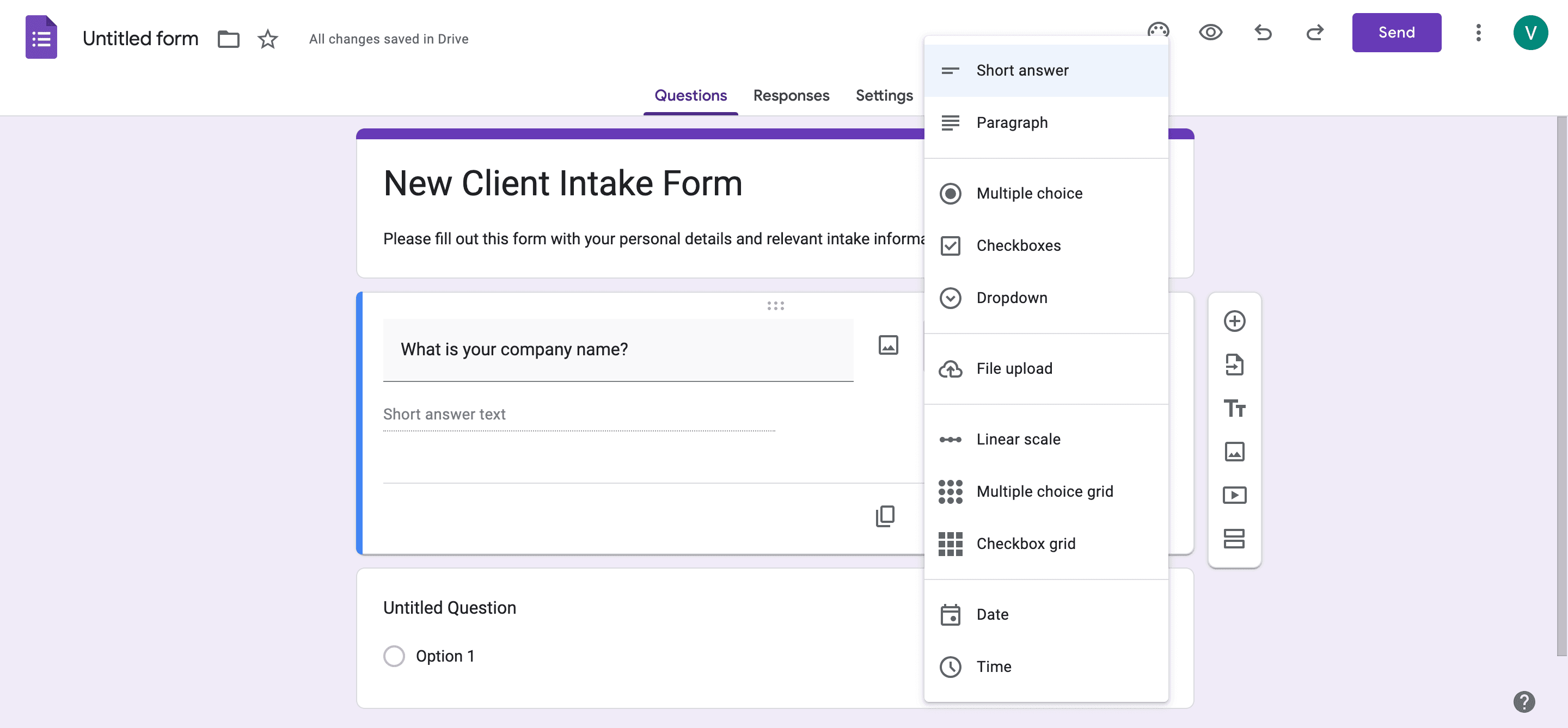Click the Send button
This screenshot has width=1568, height=728.
[1396, 32]
